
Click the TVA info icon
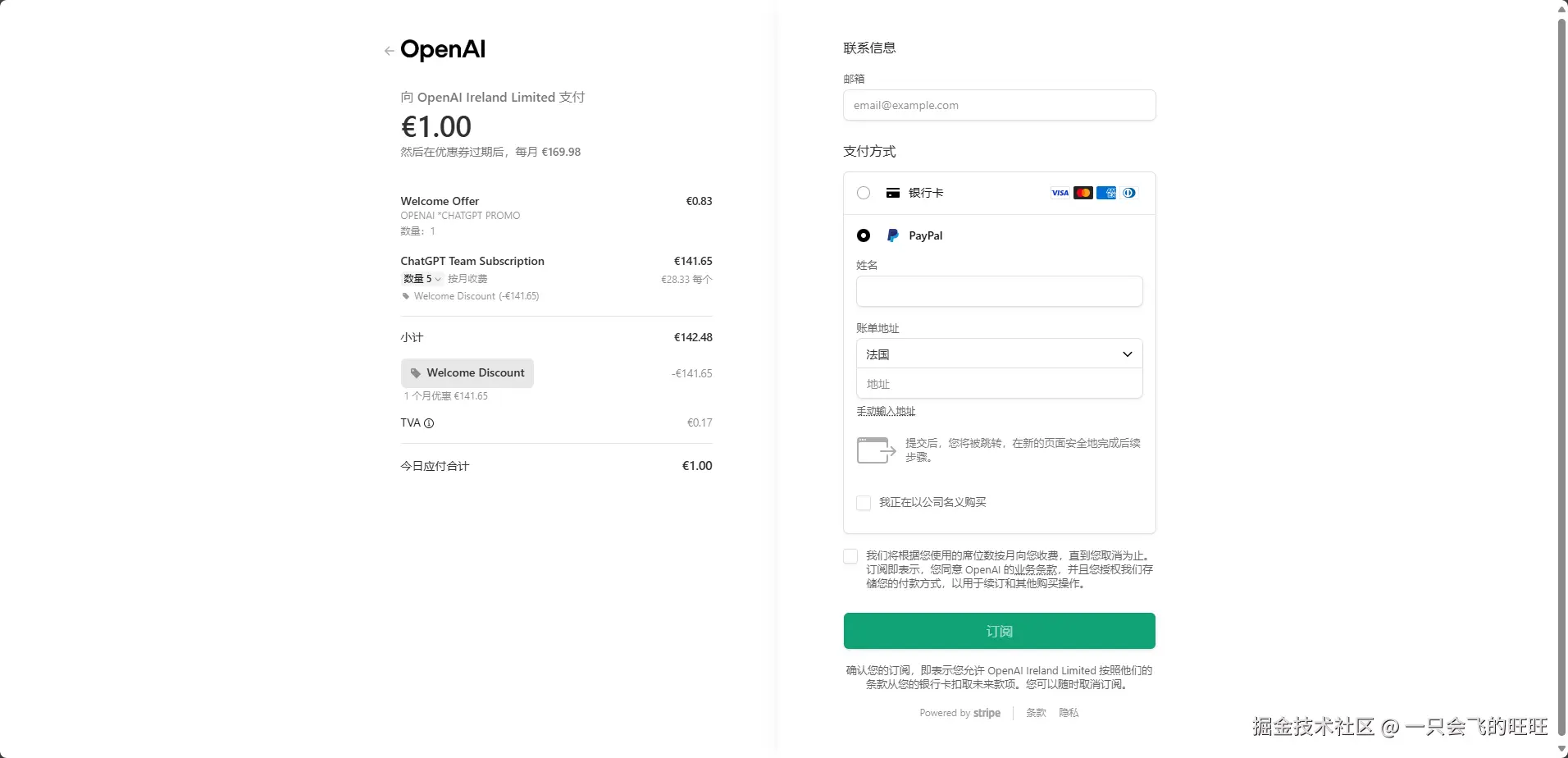[429, 423]
